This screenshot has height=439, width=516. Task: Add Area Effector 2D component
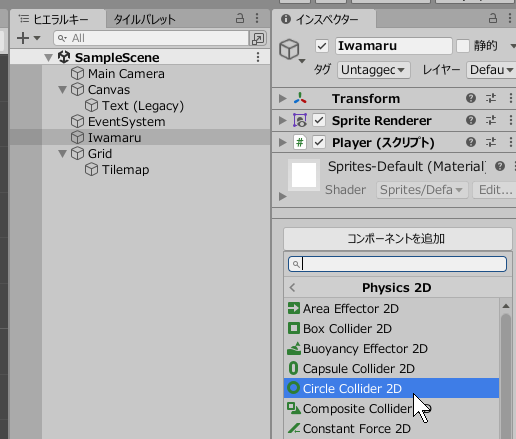[391, 309]
